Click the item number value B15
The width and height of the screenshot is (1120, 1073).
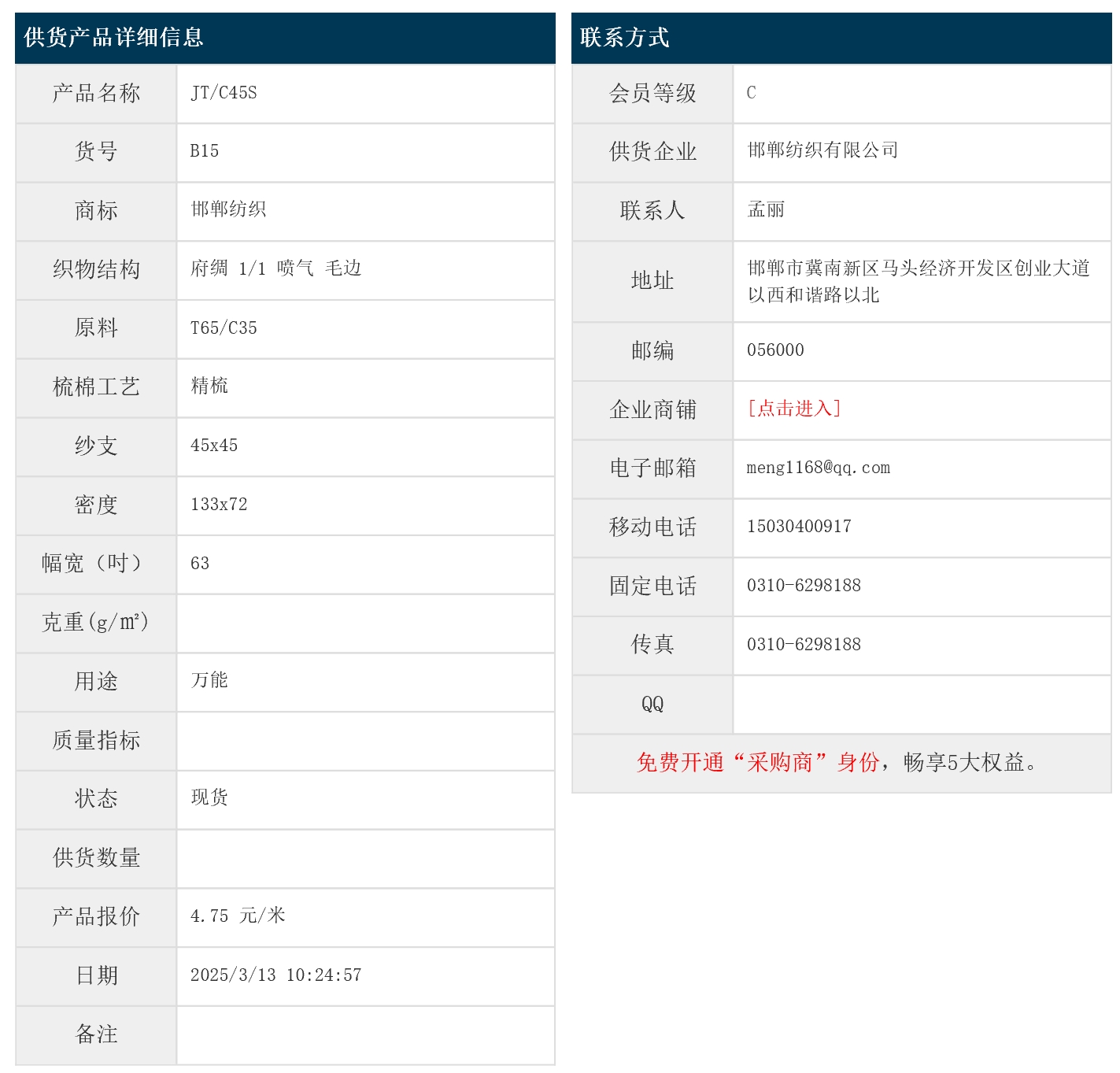(x=205, y=151)
